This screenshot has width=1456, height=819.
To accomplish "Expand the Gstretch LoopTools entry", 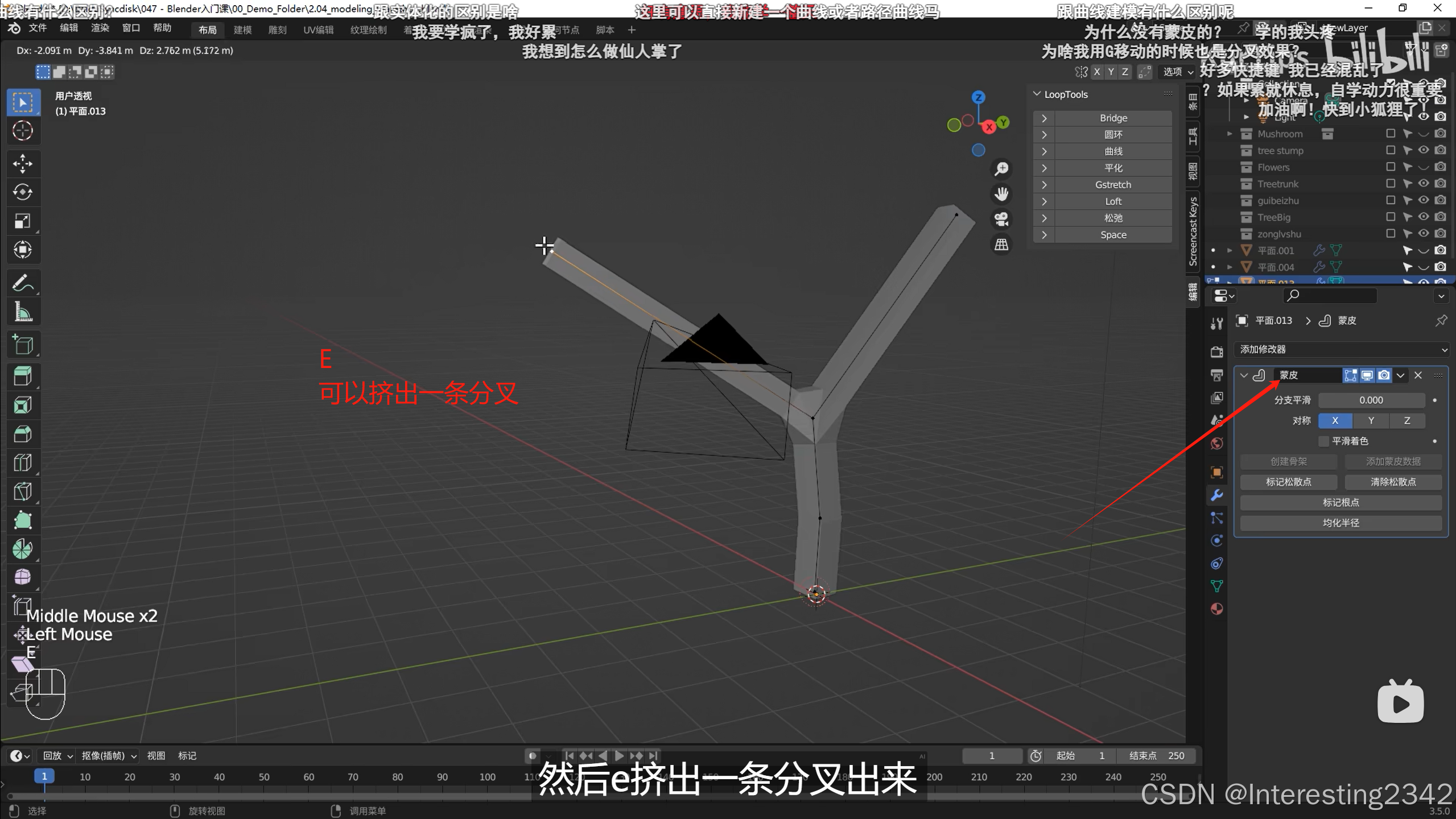I will [x=1044, y=185].
